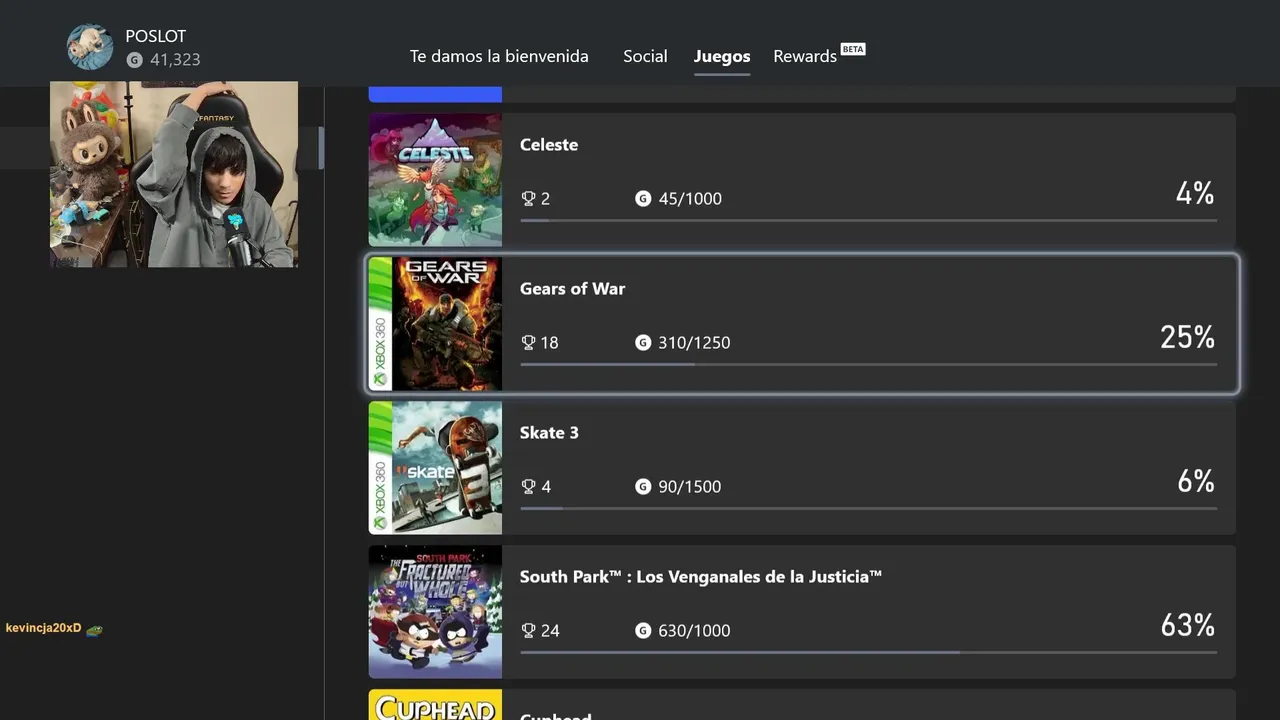Click the trophy icon in Gears of War row
This screenshot has width=1280, height=720.
click(x=528, y=342)
